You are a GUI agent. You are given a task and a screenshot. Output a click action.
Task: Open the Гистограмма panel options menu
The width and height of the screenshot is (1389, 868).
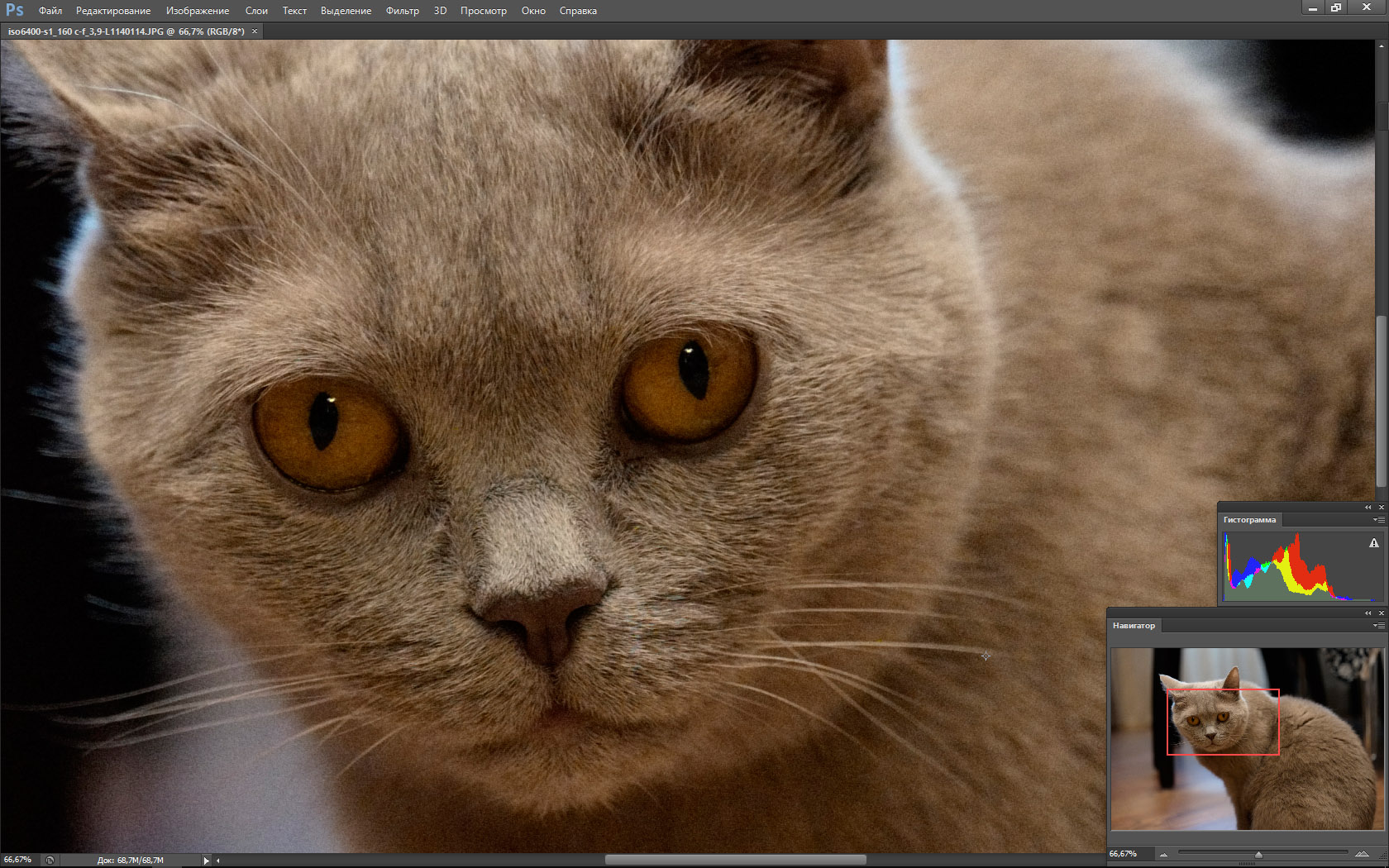click(1378, 520)
